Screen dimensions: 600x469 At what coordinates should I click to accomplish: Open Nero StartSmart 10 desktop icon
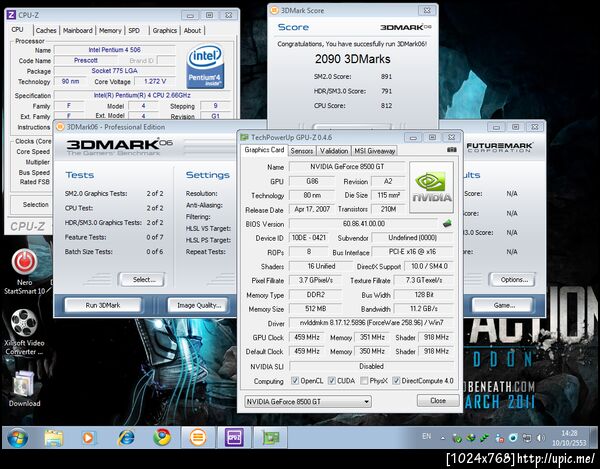click(x=24, y=272)
